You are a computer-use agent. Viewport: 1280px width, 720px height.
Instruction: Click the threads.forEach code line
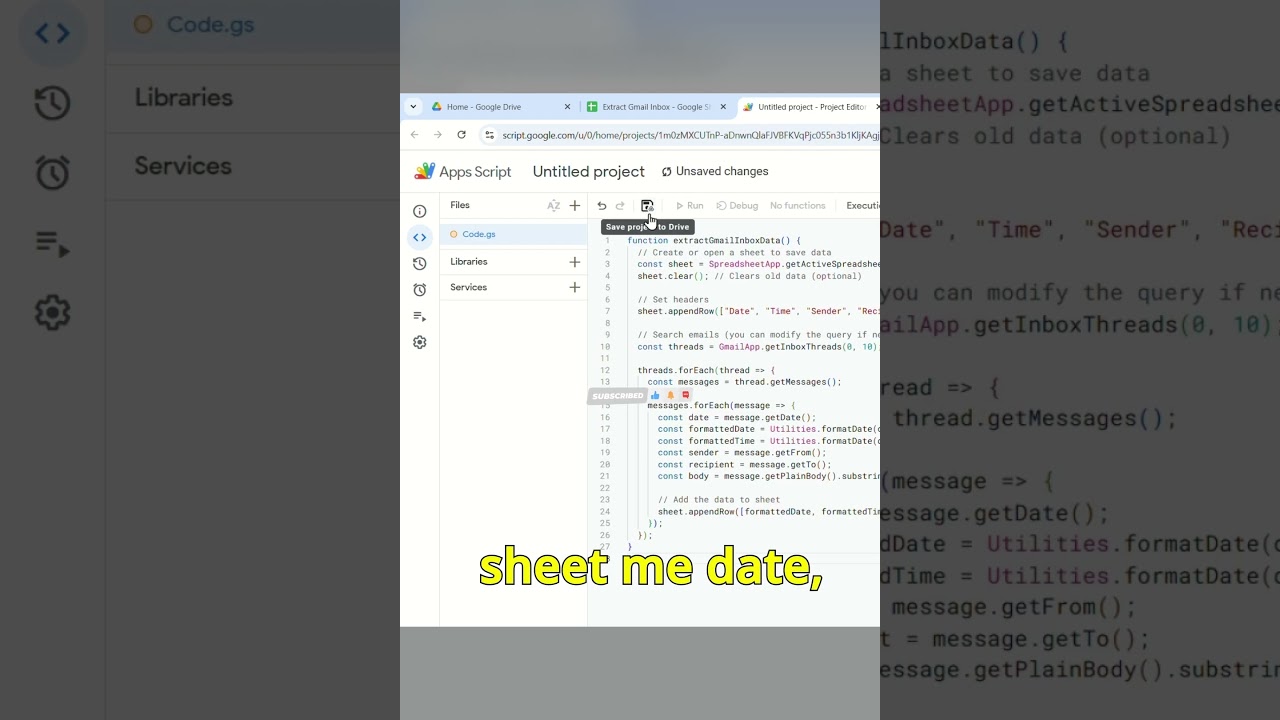pyautogui.click(x=706, y=370)
